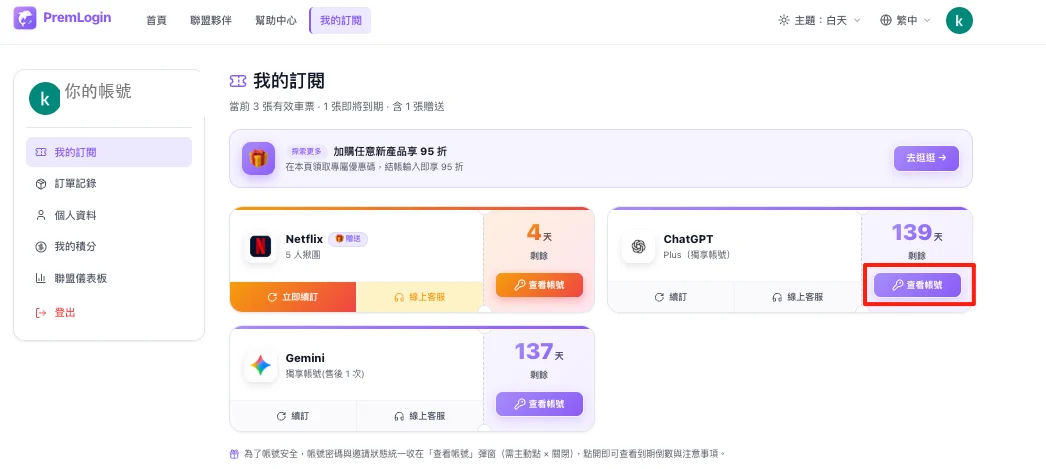Click the bar chart icon beside 聯盟儀表板

(41, 279)
